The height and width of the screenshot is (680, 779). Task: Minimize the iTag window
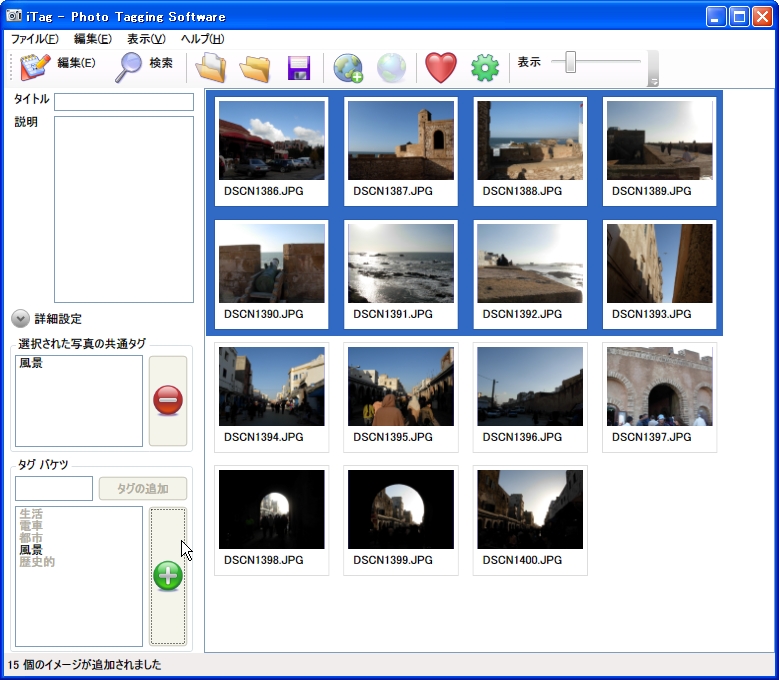(715, 17)
